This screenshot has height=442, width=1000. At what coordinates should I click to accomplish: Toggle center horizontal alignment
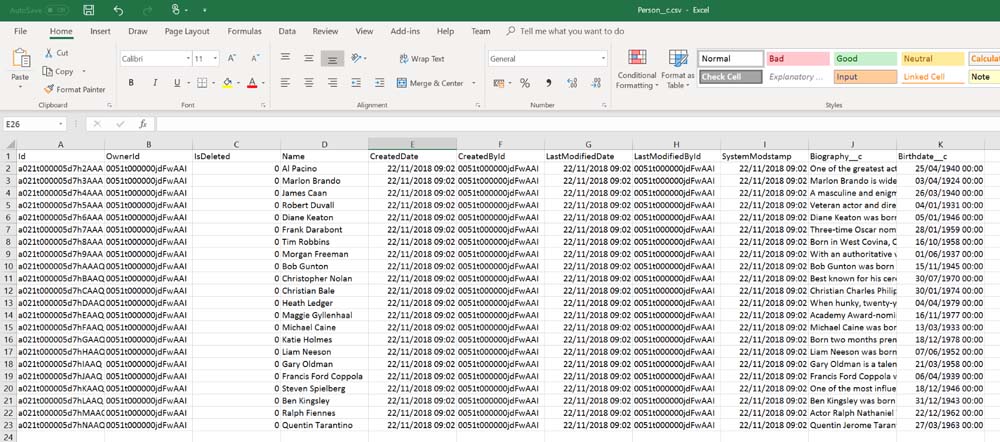tap(309, 83)
